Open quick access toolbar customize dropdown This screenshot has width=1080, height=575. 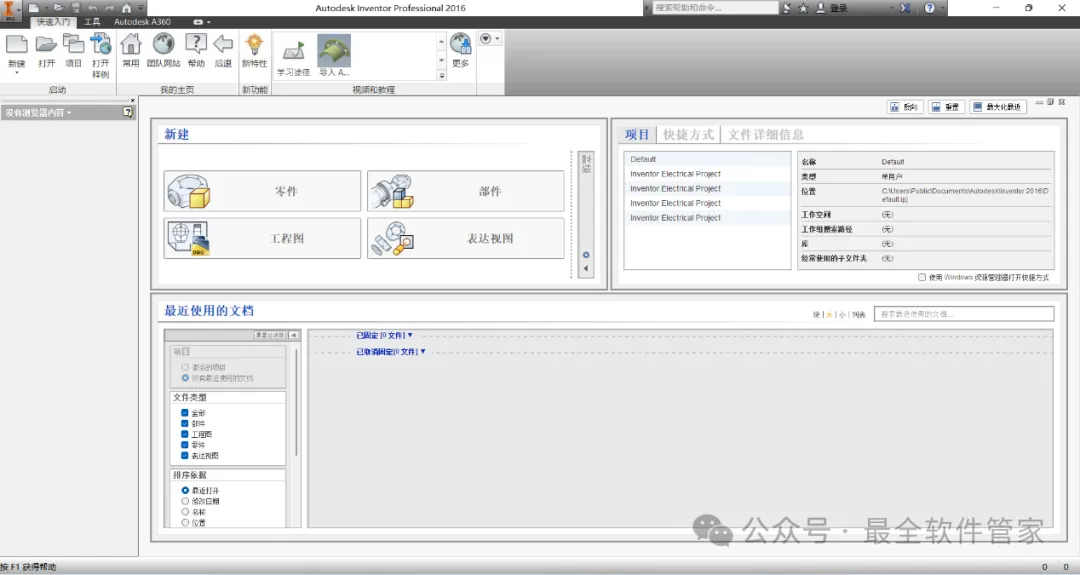141,8
